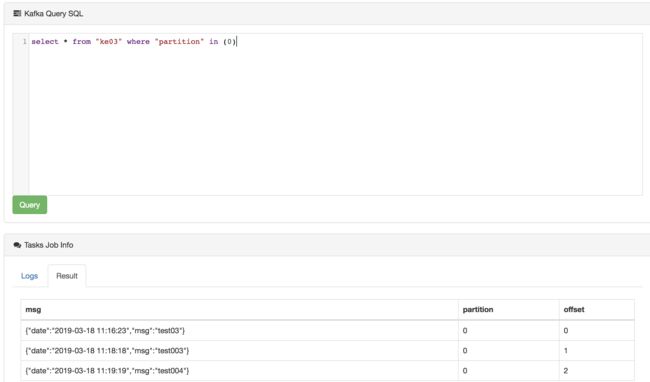Click inside the SQL editor text area

point(335,114)
